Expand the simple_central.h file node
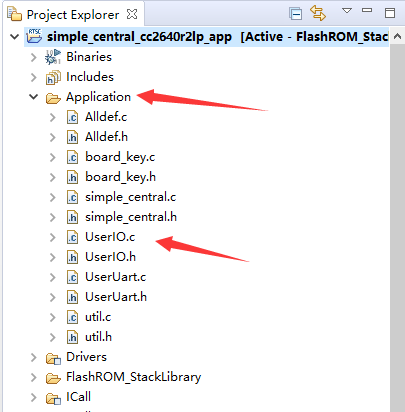405x412 pixels. click(53, 217)
